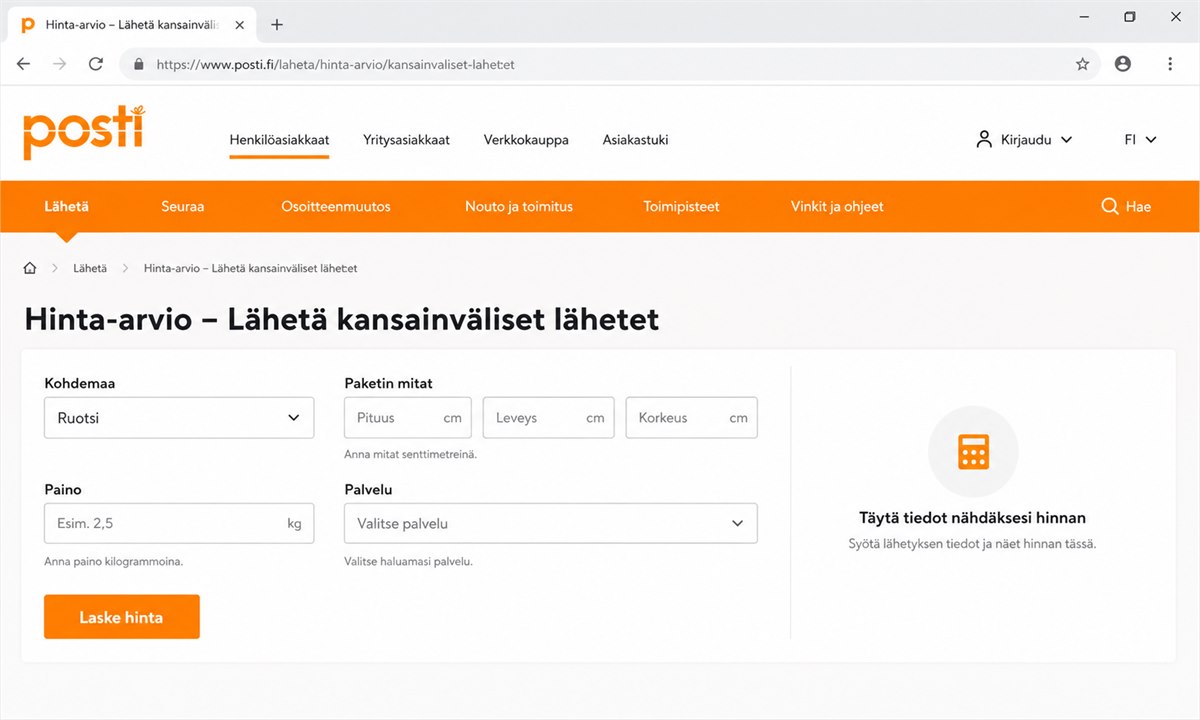
Task: Open the Kohdemaa dropdown showing Ruotsi
Action: point(179,418)
